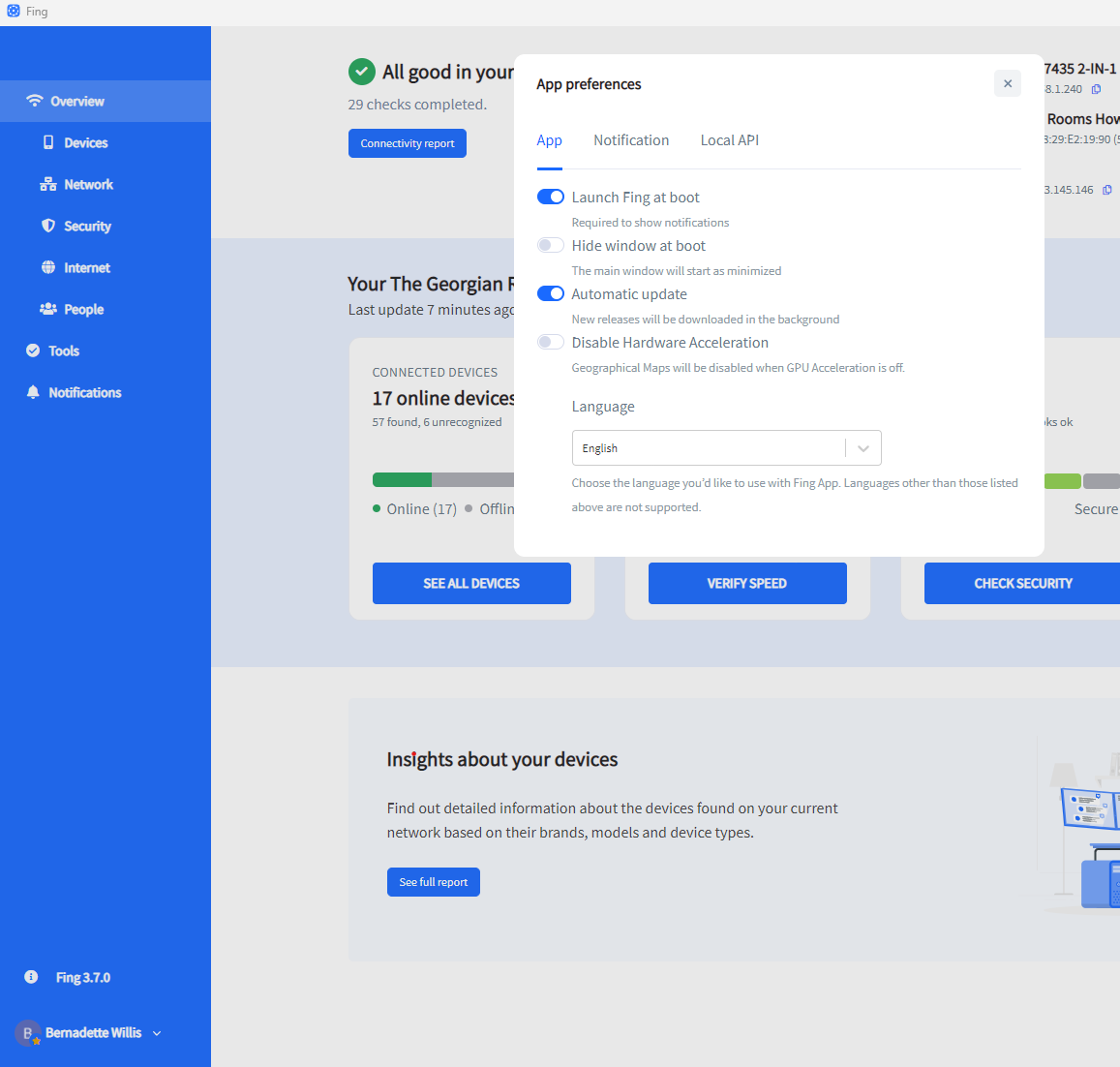Expand the Bernadette Willis account menu chevron
Screen dimensions: 1120x1067
click(157, 1033)
